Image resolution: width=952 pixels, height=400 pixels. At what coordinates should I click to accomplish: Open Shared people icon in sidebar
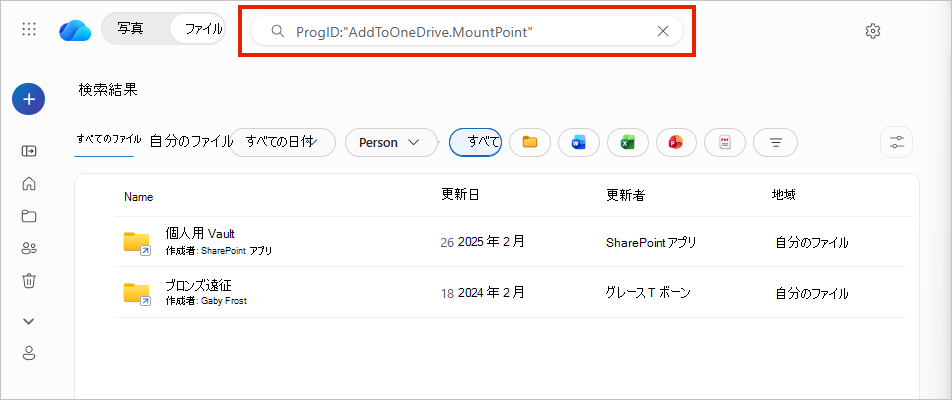[29, 248]
